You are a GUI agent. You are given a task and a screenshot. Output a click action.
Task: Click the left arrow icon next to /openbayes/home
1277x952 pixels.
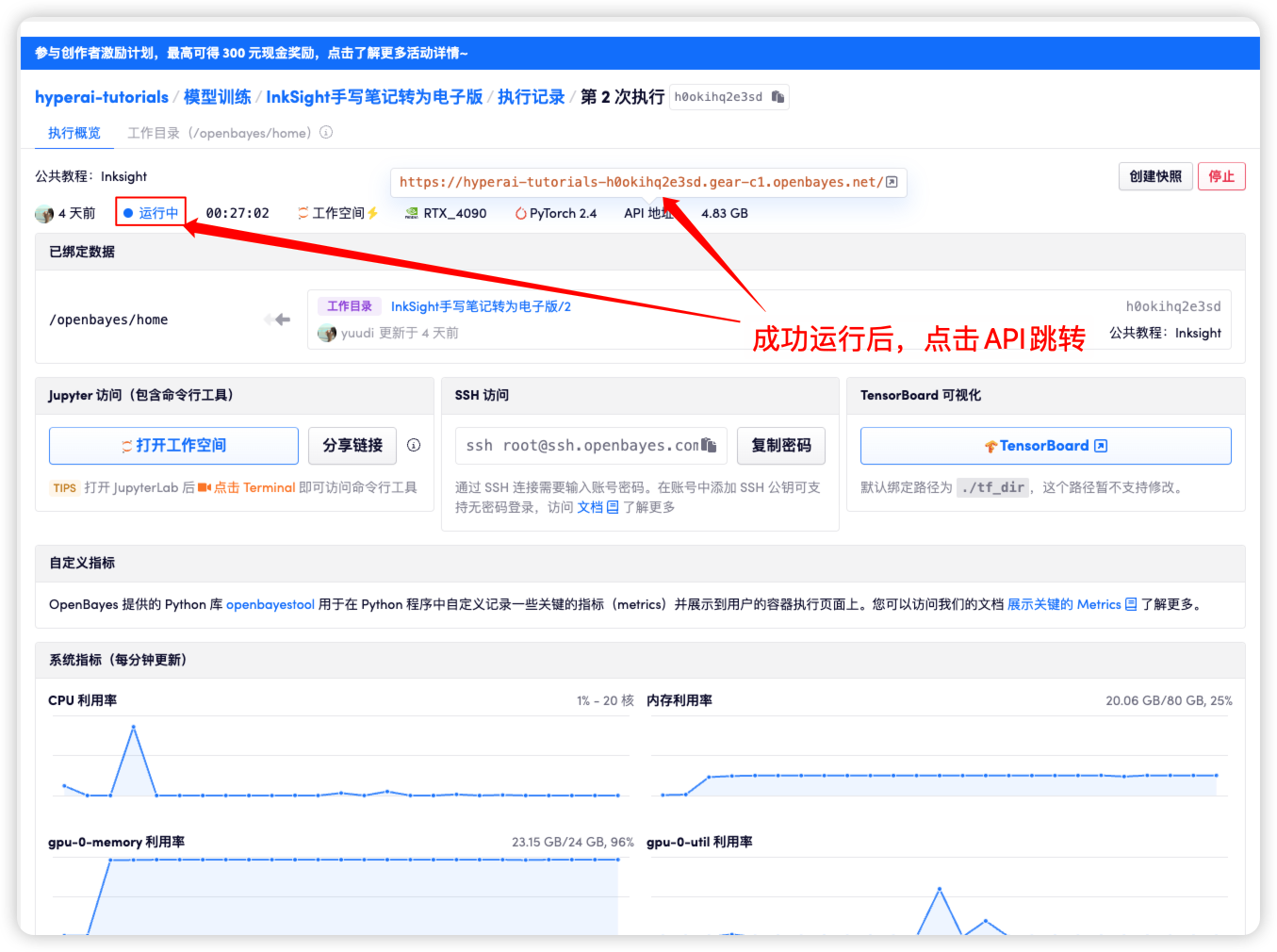click(277, 320)
